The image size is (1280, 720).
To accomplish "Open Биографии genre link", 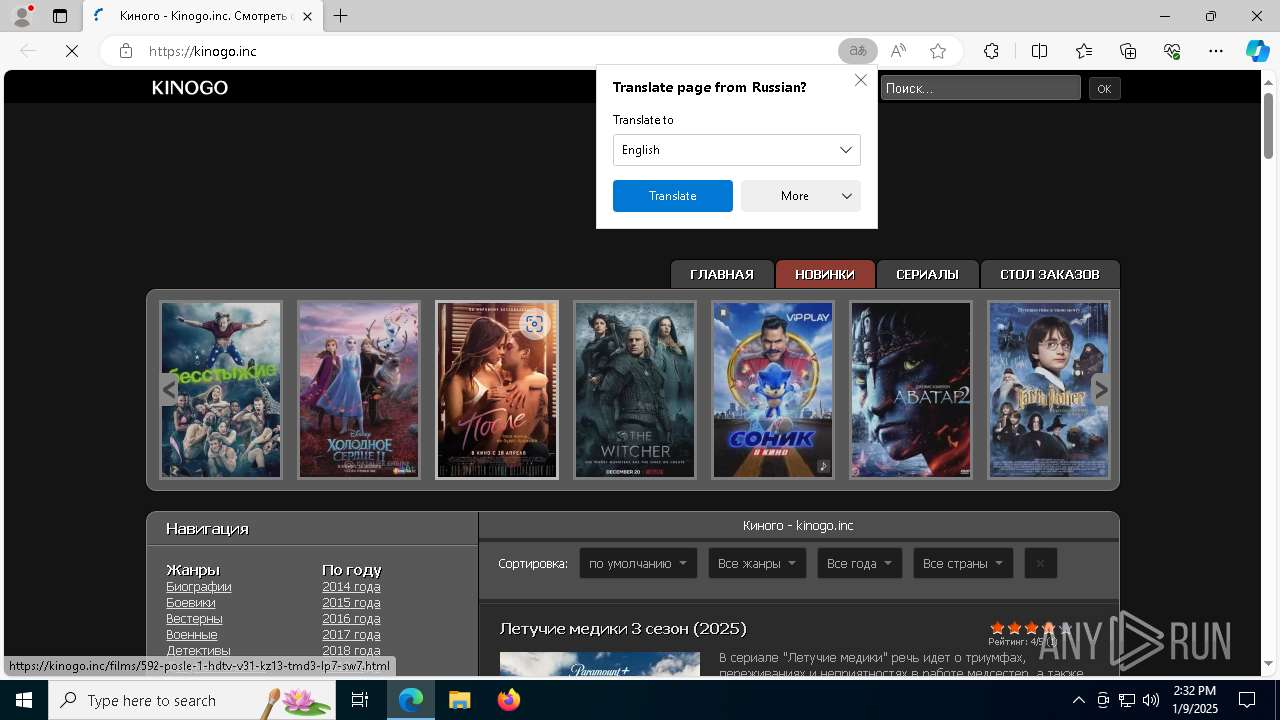I will pos(199,587).
